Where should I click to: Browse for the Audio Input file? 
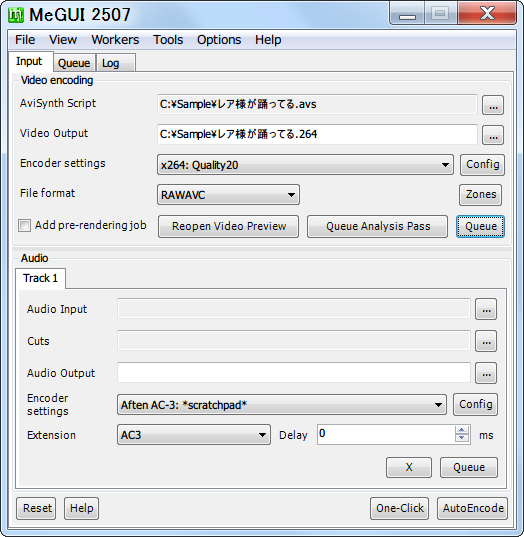tap(486, 309)
